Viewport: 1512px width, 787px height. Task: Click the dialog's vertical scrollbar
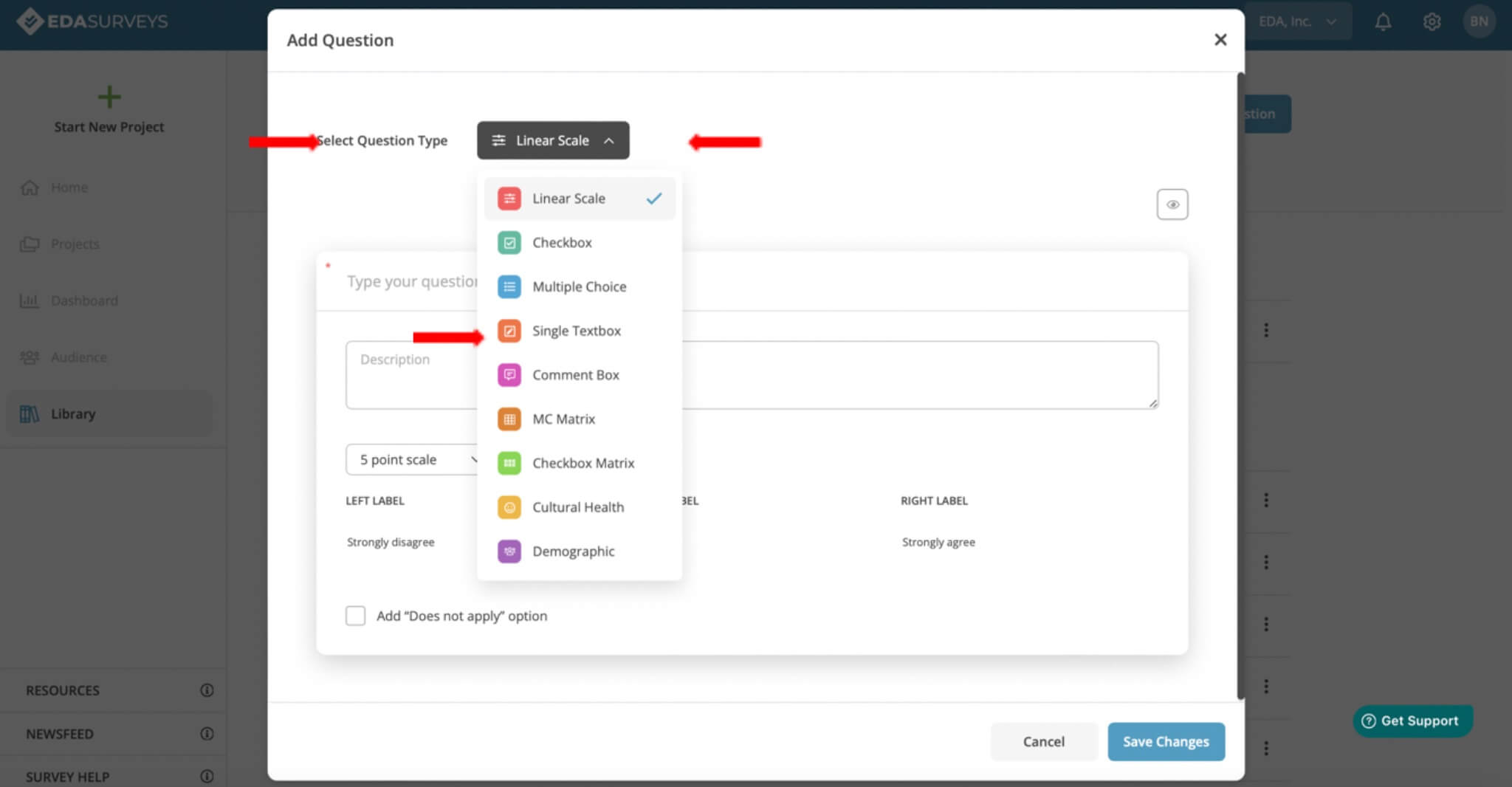[1241, 385]
